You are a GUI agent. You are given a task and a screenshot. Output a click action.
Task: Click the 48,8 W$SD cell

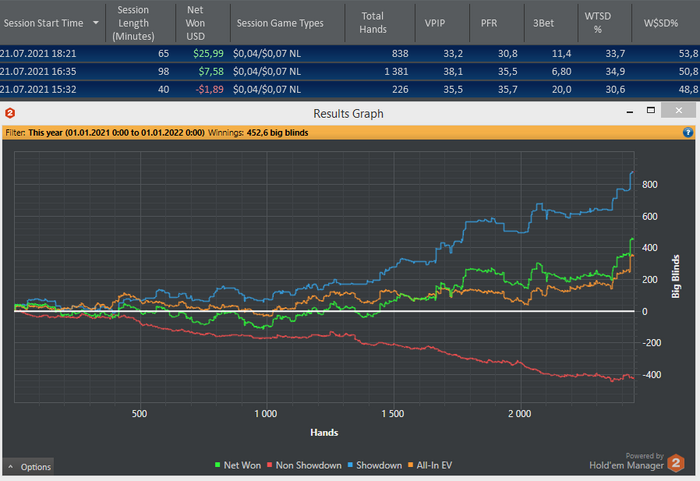point(688,89)
